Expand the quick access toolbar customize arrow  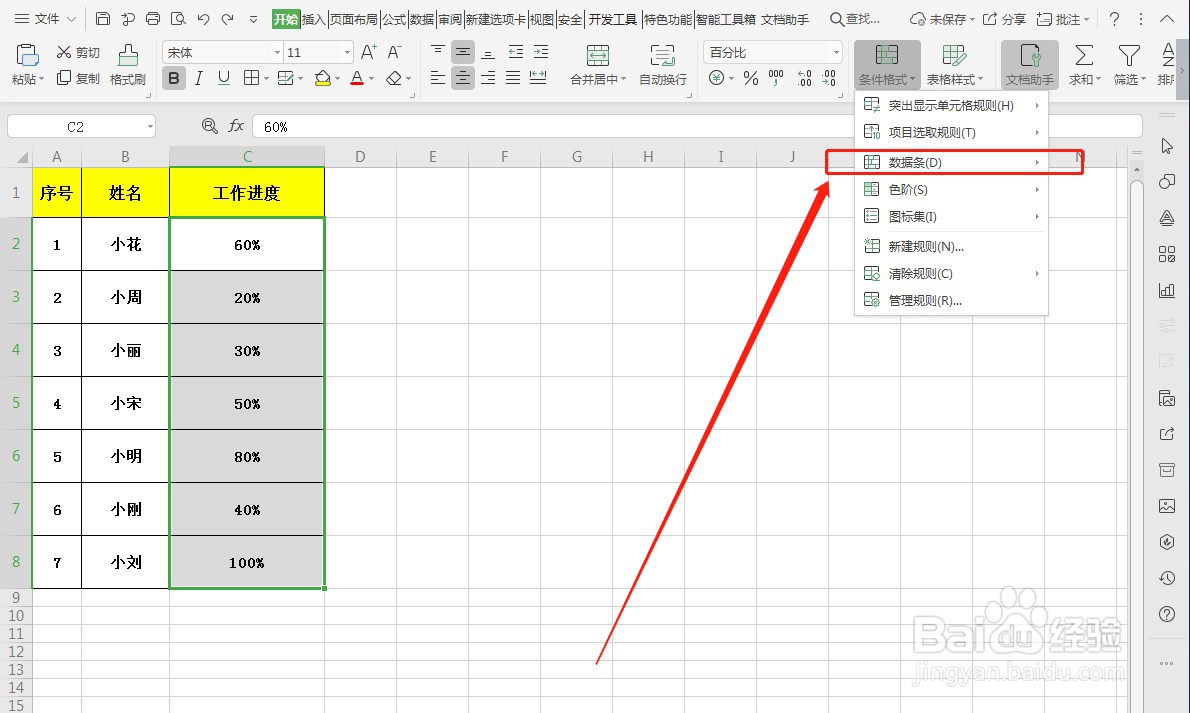coord(253,19)
